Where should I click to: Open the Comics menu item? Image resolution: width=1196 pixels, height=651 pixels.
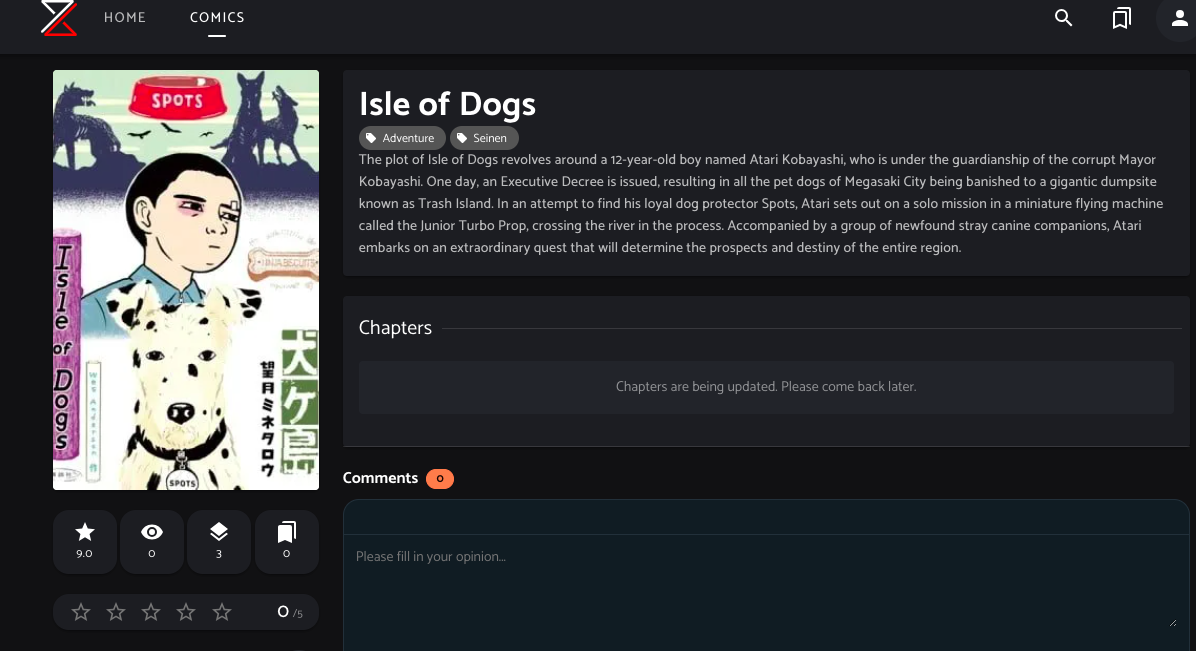coord(217,18)
